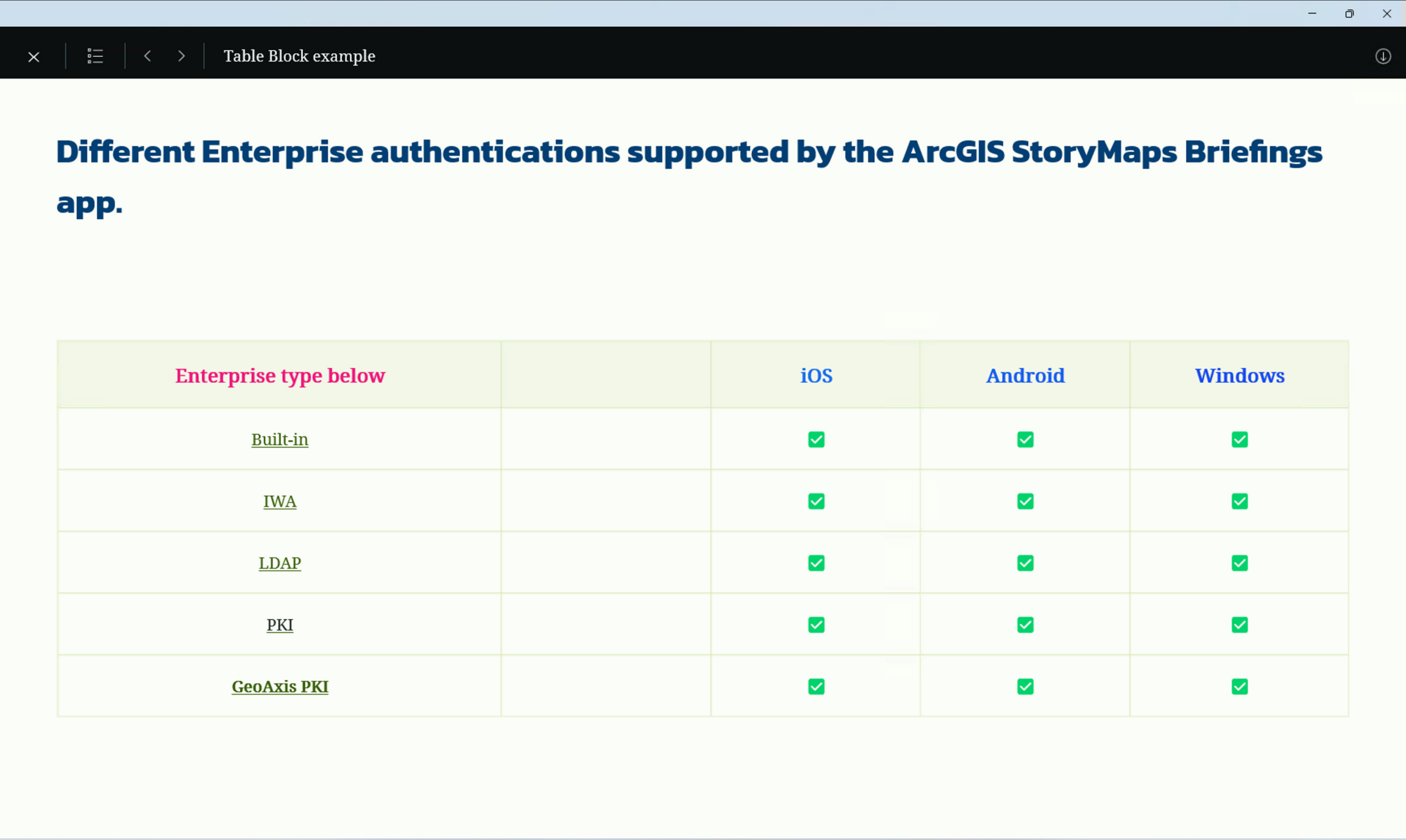Restore the window size with the maximize icon
This screenshot has width=1406, height=840.
(1349, 14)
